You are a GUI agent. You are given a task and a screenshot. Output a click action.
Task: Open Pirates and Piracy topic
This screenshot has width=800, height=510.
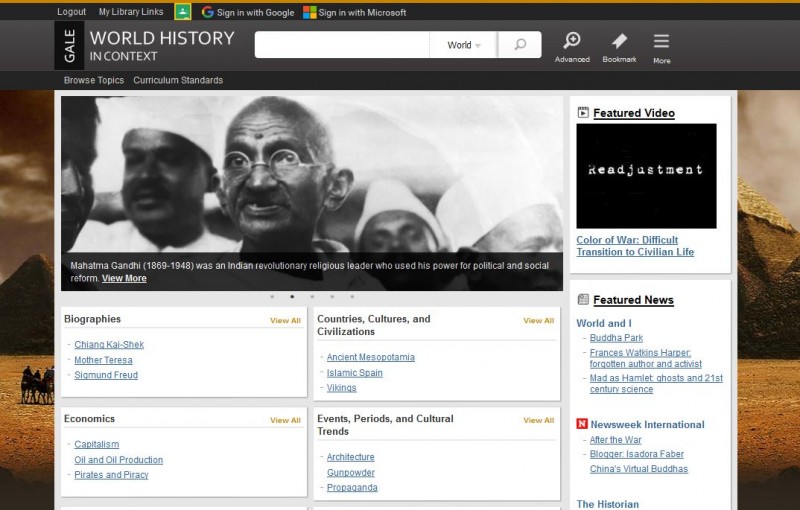point(111,475)
